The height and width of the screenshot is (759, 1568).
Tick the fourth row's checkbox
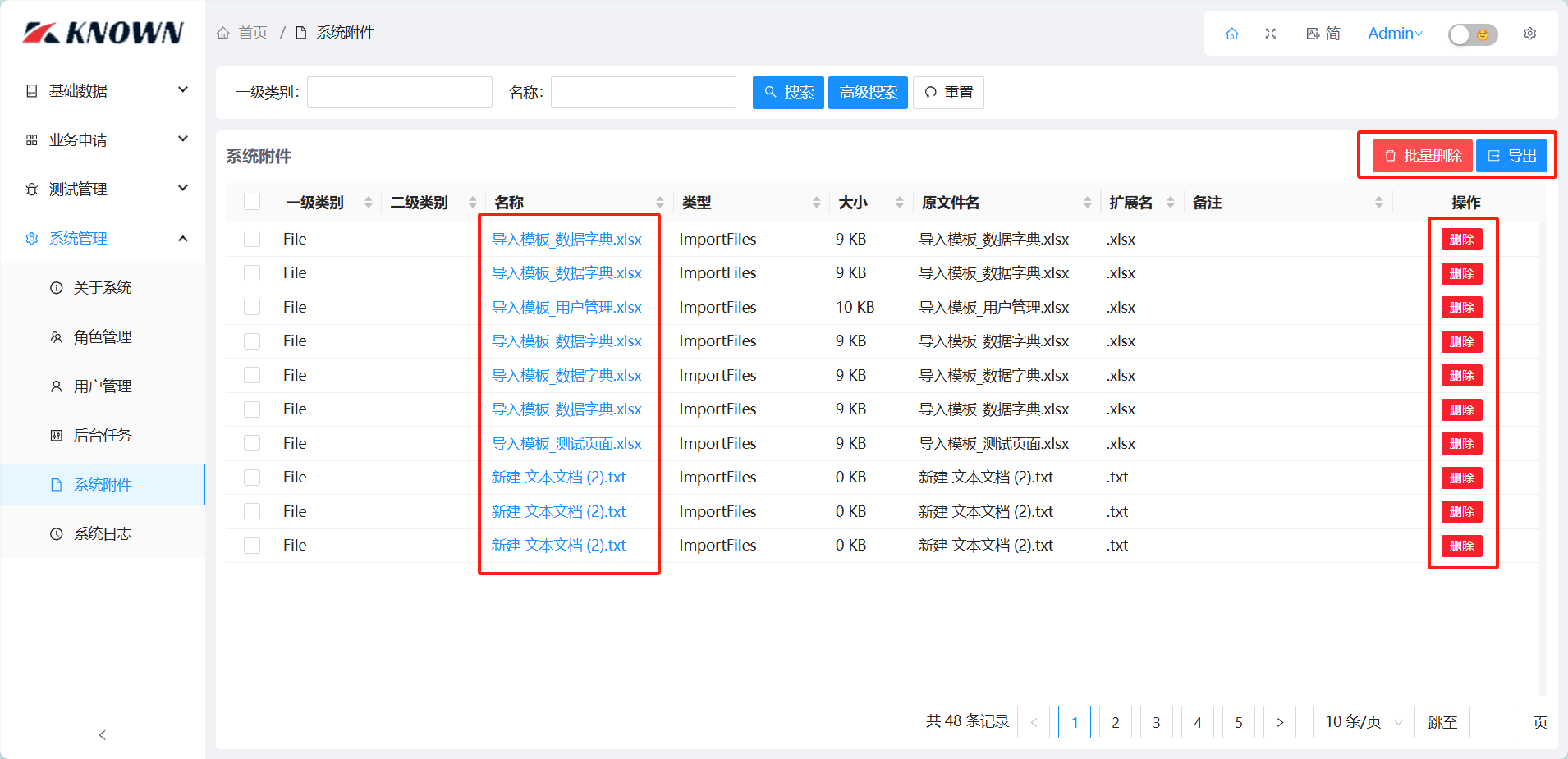[252, 341]
